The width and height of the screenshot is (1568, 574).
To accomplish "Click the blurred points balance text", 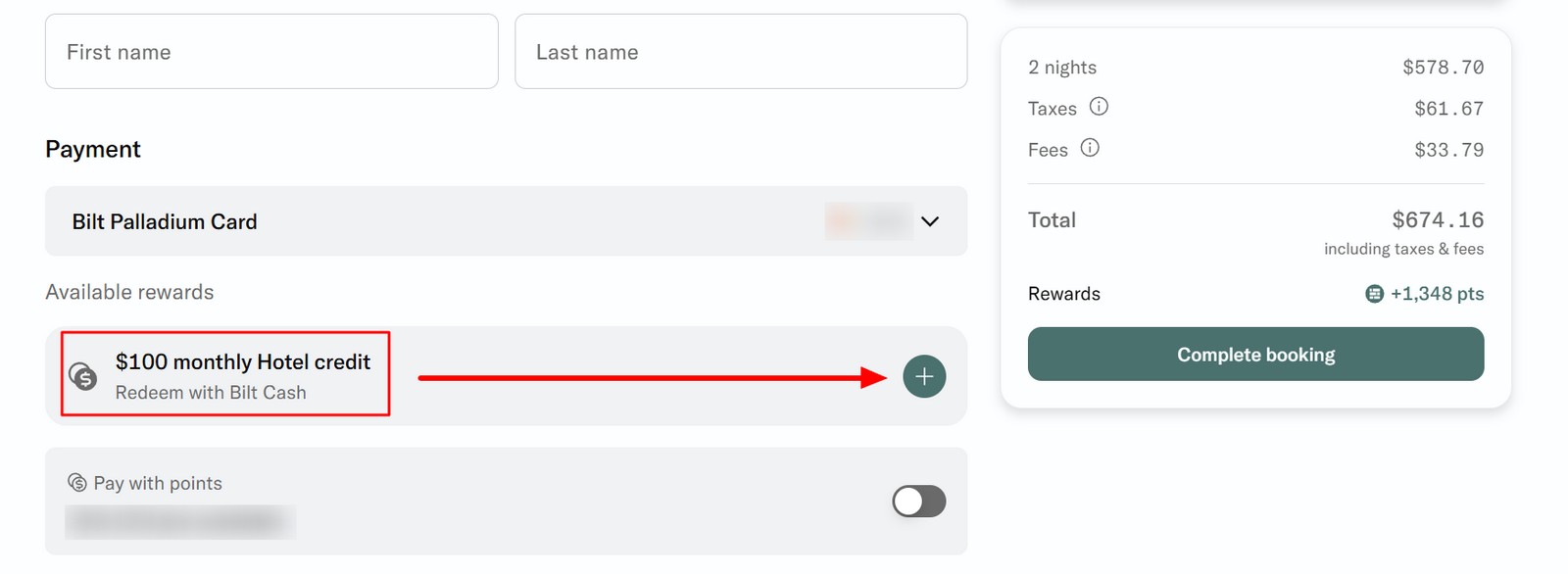I will point(180,522).
